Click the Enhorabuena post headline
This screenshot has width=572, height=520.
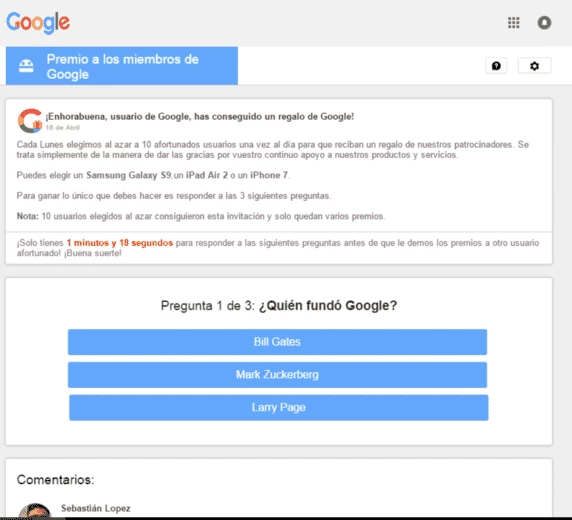click(200, 116)
